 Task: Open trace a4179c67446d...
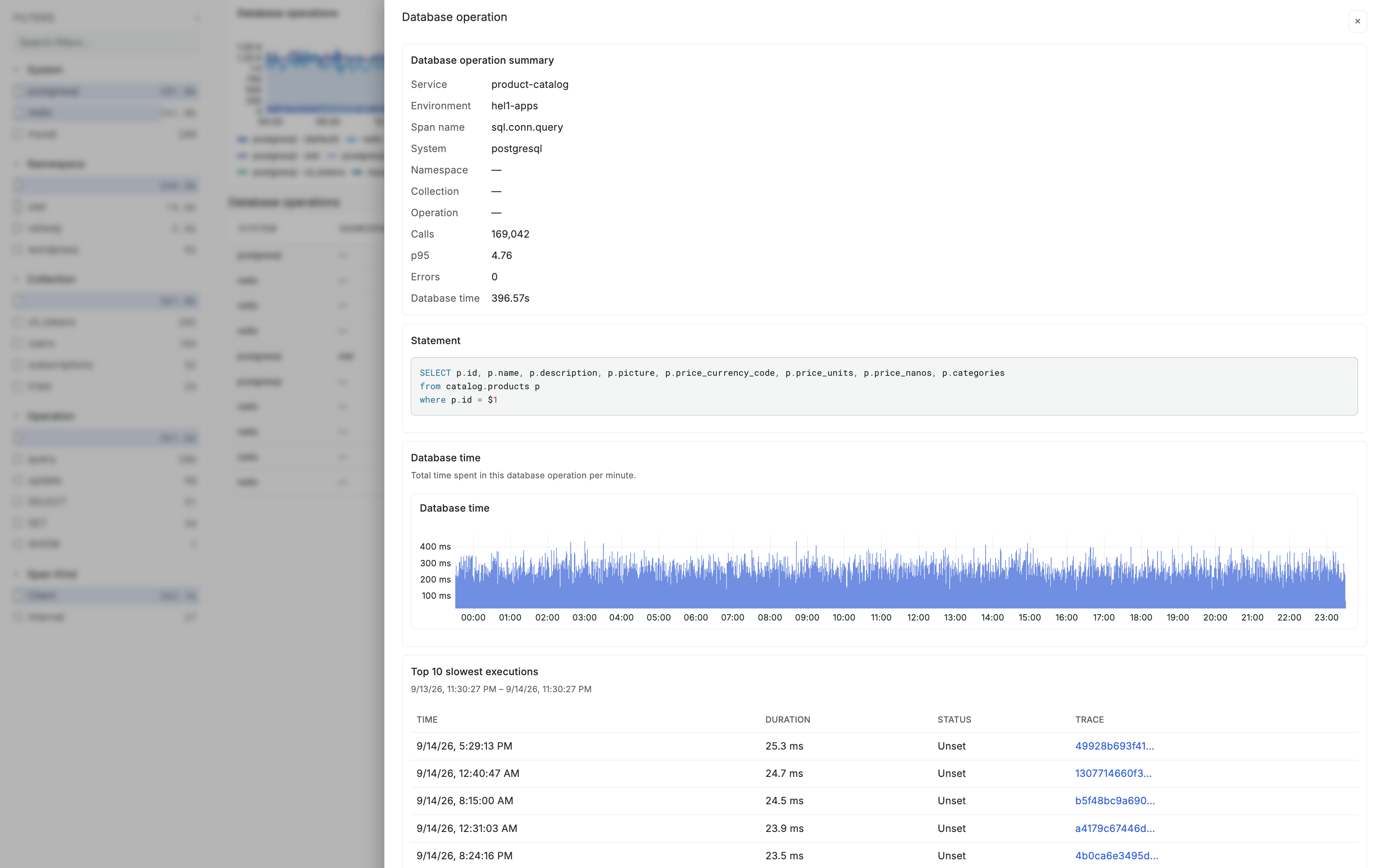(1114, 828)
